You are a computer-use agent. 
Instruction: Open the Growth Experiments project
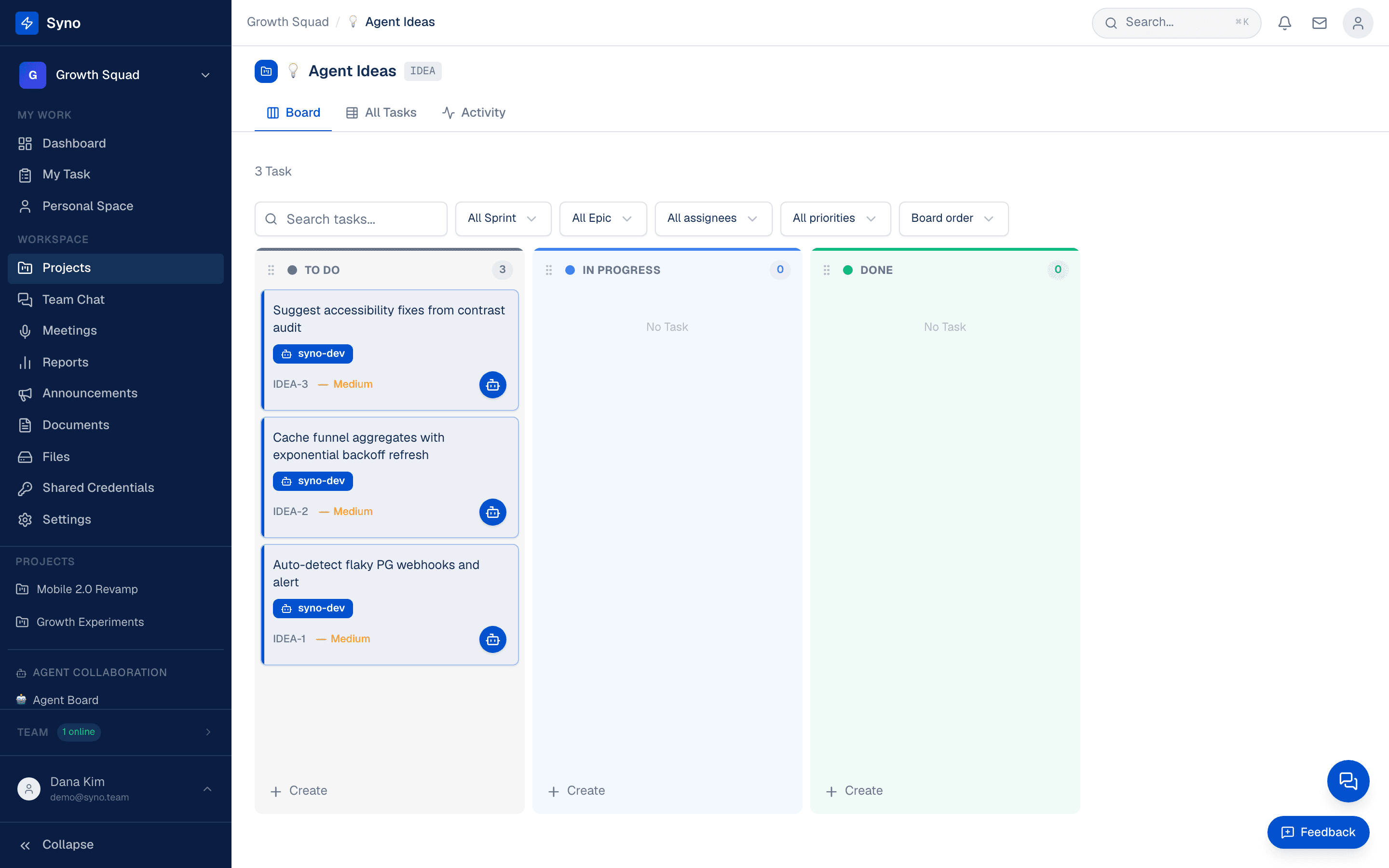tap(115, 622)
